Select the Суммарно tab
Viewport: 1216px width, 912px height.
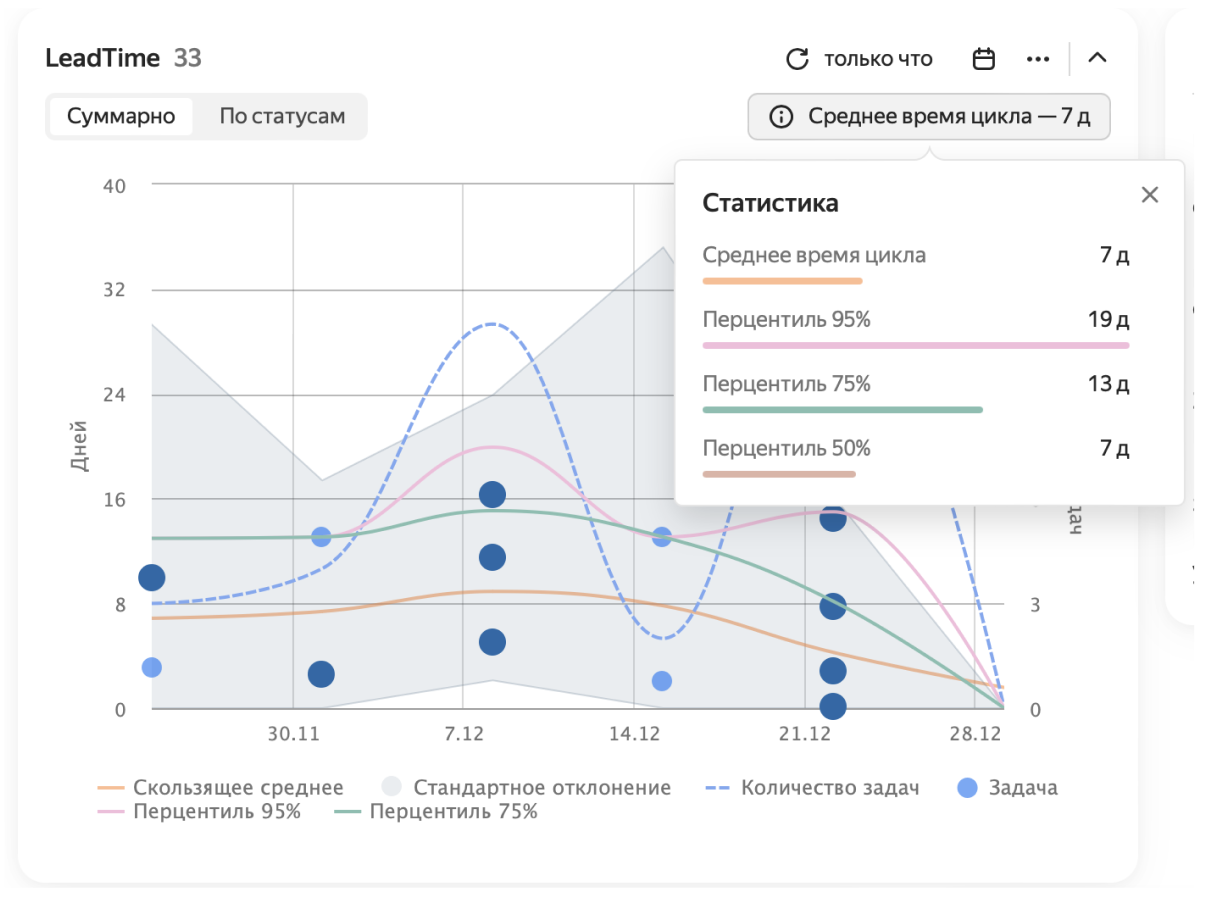[120, 116]
